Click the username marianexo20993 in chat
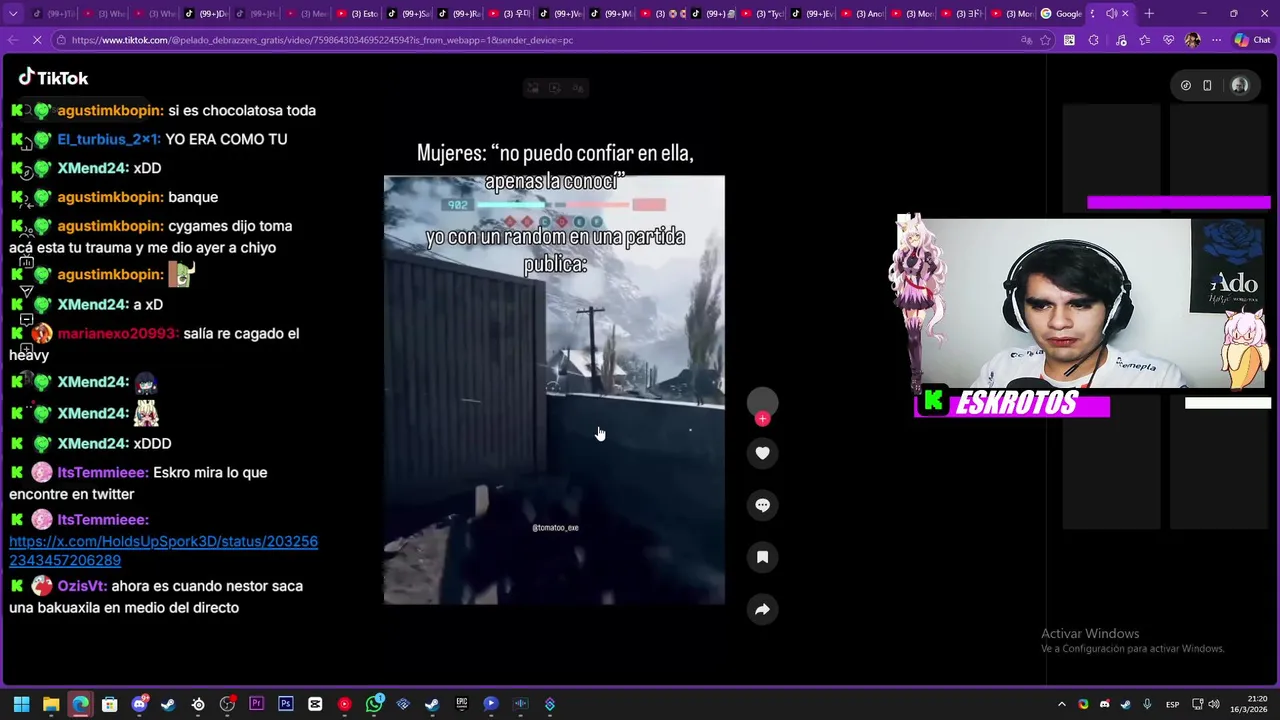The height and width of the screenshot is (720, 1280). 116,333
